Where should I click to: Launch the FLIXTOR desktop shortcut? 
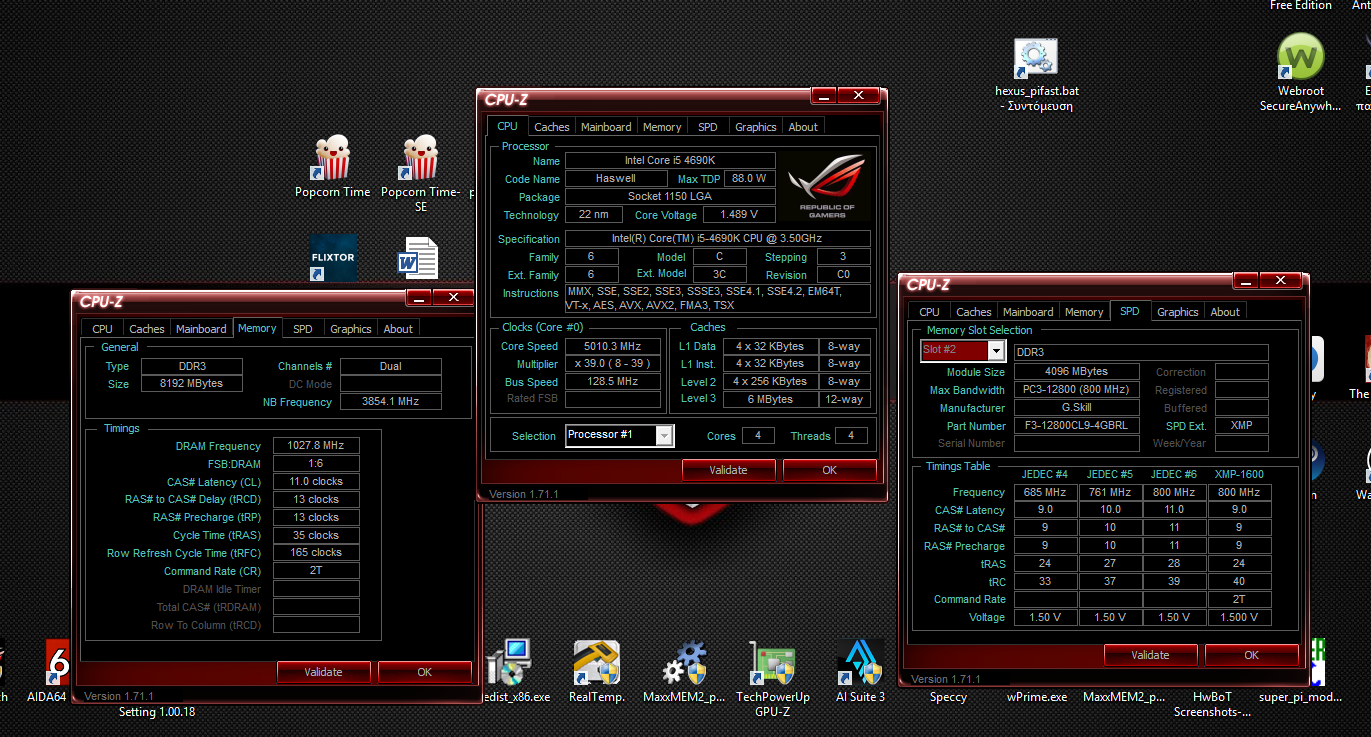(333, 257)
